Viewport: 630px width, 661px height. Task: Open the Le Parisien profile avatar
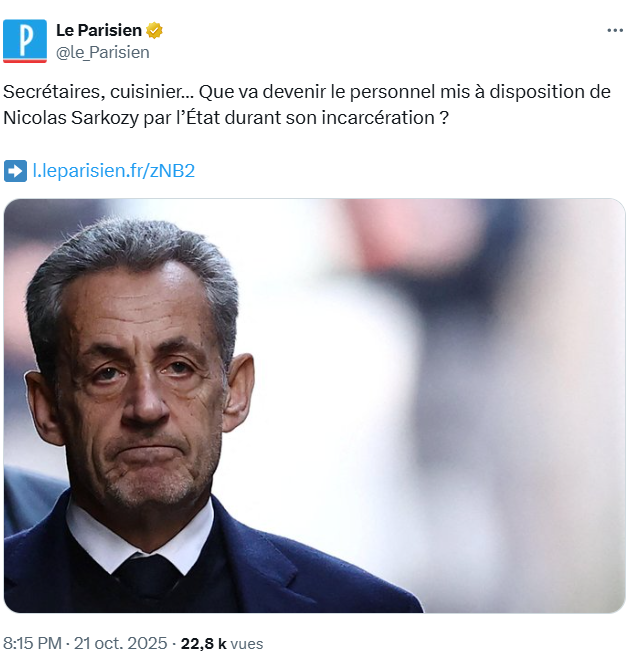pos(25,41)
